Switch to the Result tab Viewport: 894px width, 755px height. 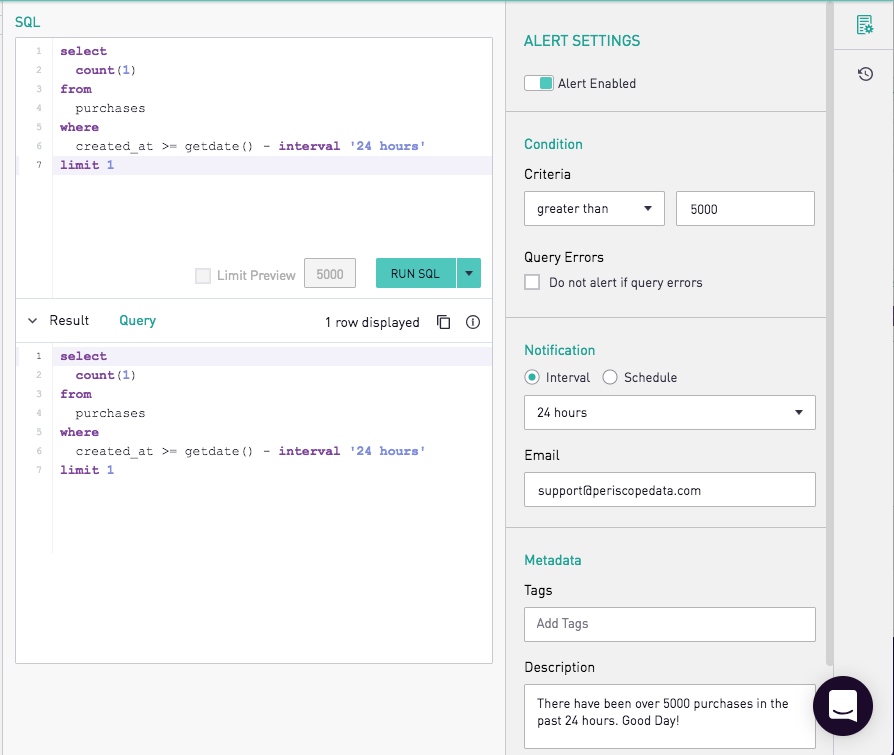click(69, 320)
